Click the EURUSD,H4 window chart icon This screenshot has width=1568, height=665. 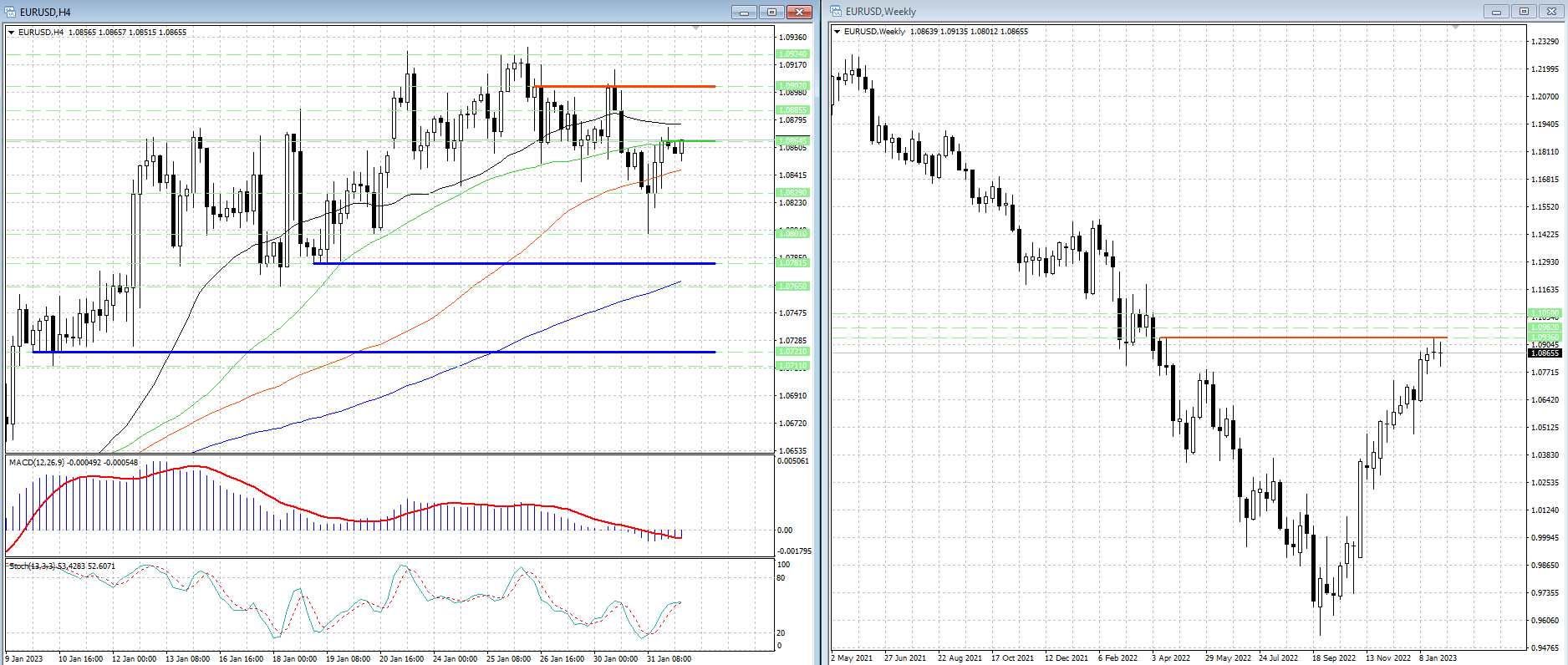[x=12, y=12]
